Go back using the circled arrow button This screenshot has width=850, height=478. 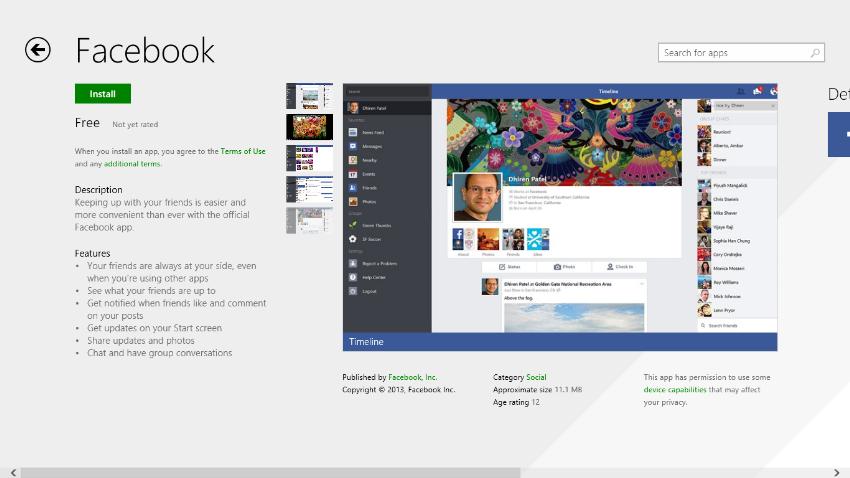[x=38, y=50]
